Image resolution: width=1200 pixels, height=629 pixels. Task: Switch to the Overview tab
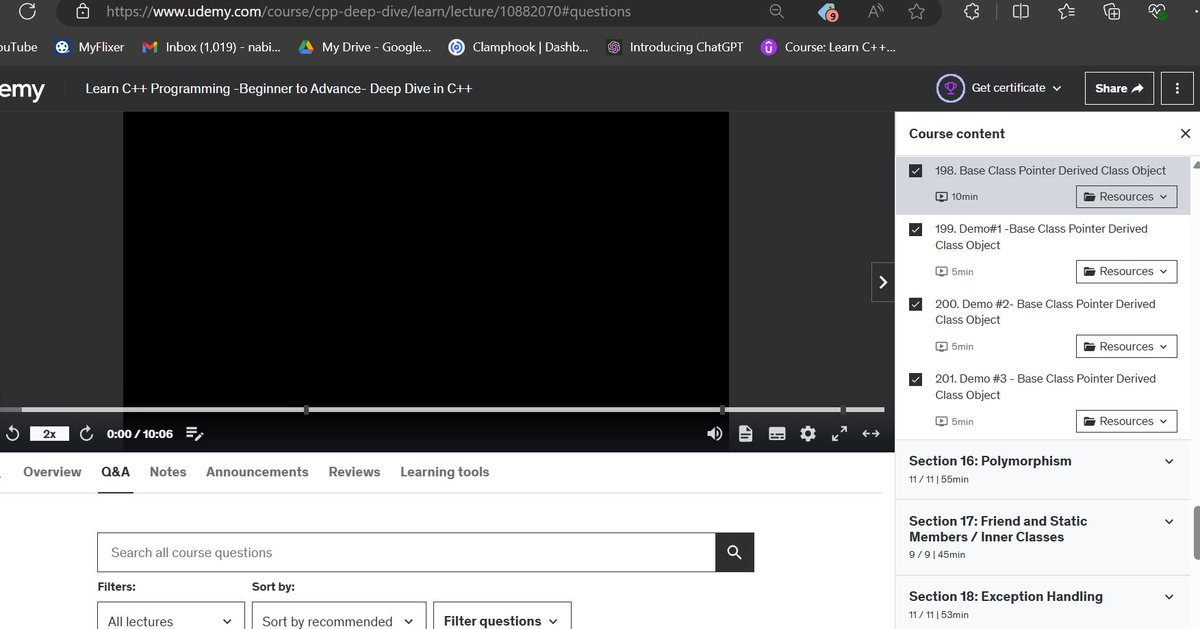pos(52,472)
